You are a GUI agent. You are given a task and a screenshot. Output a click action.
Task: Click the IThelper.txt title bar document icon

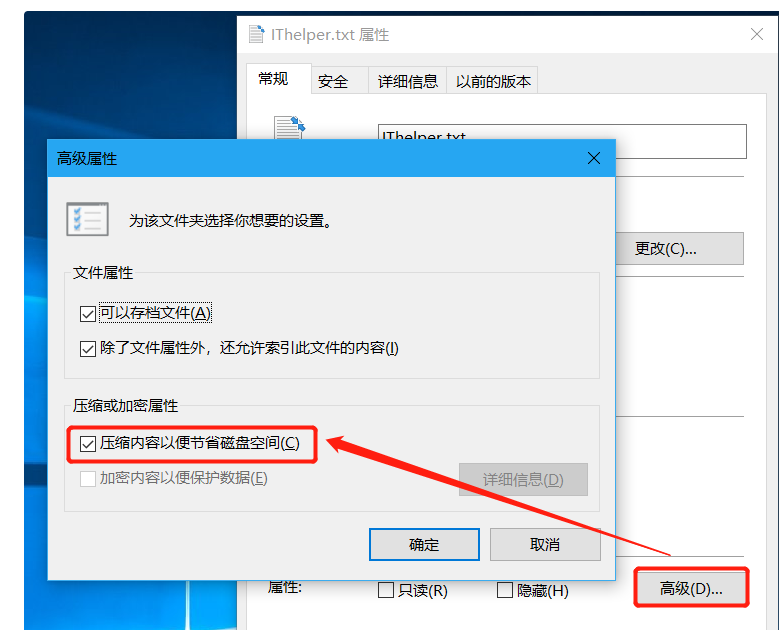[x=256, y=34]
